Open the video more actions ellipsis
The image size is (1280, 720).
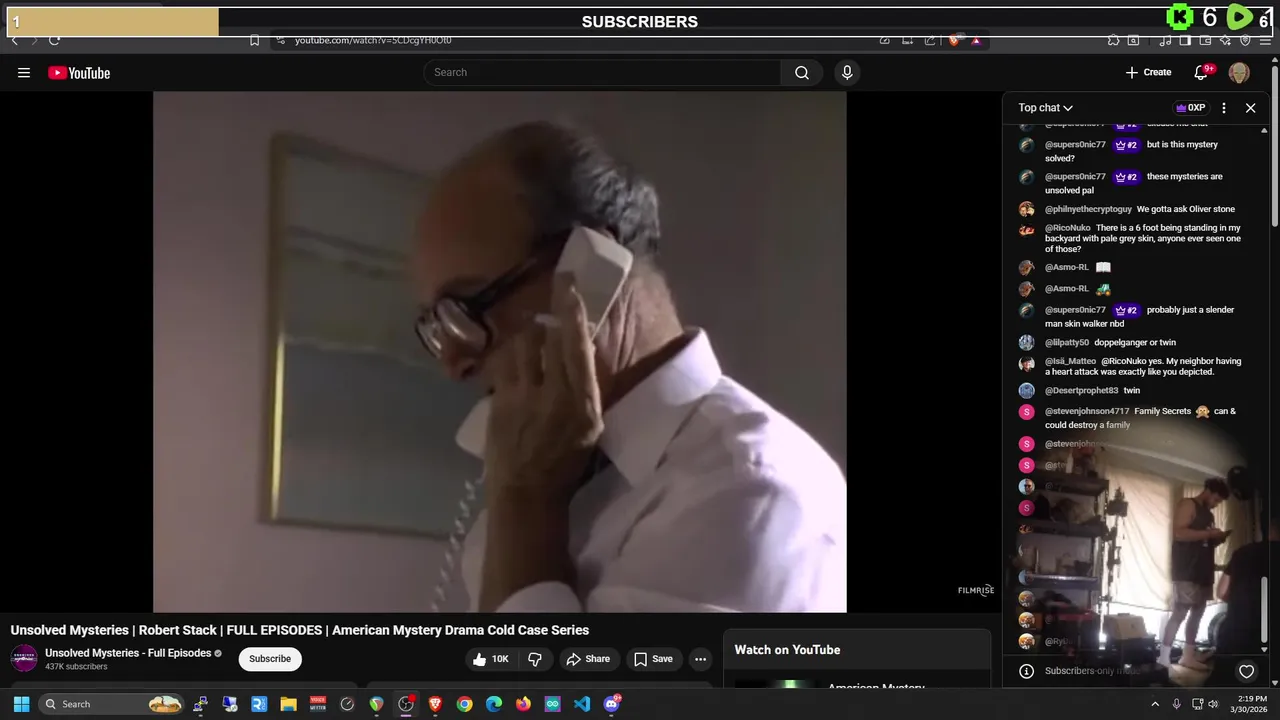(700, 659)
